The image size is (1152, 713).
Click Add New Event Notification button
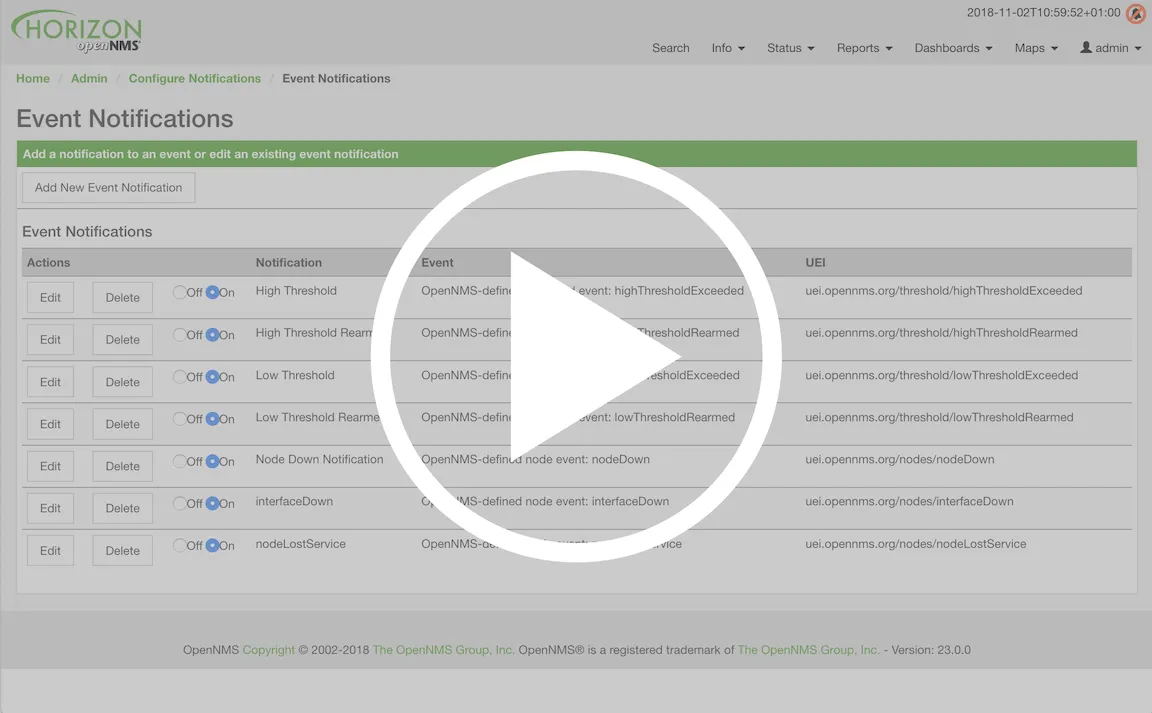108,188
